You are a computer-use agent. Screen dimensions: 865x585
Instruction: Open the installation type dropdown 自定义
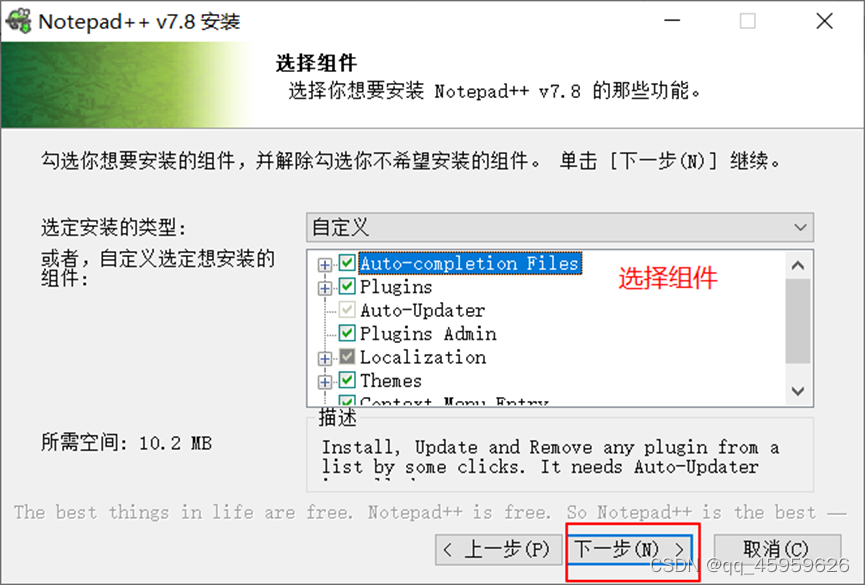[x=559, y=227]
